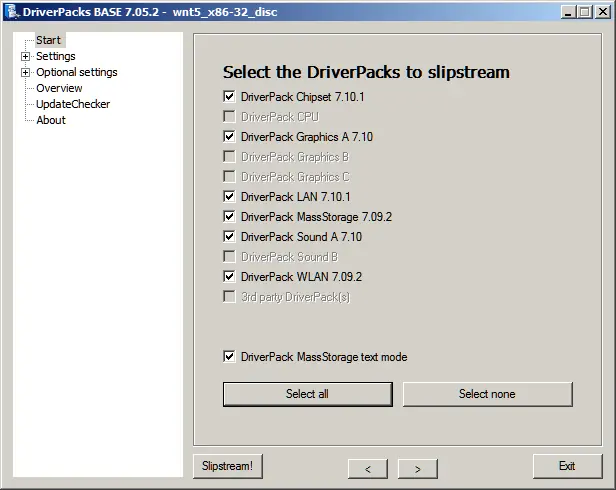
Task: Go to next page with > button
Action: click(x=418, y=469)
